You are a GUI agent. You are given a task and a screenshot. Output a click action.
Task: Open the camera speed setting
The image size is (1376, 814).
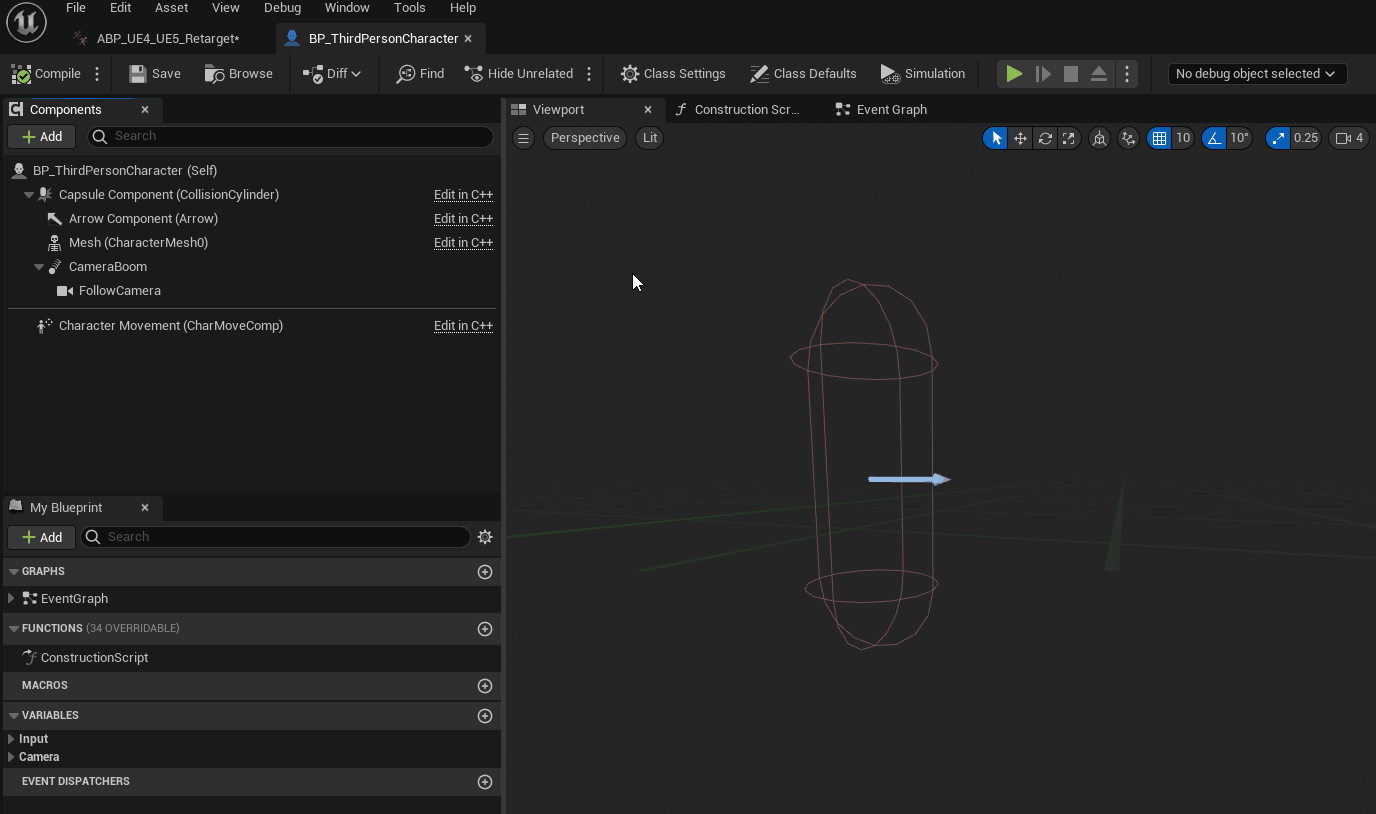pyautogui.click(x=1349, y=138)
